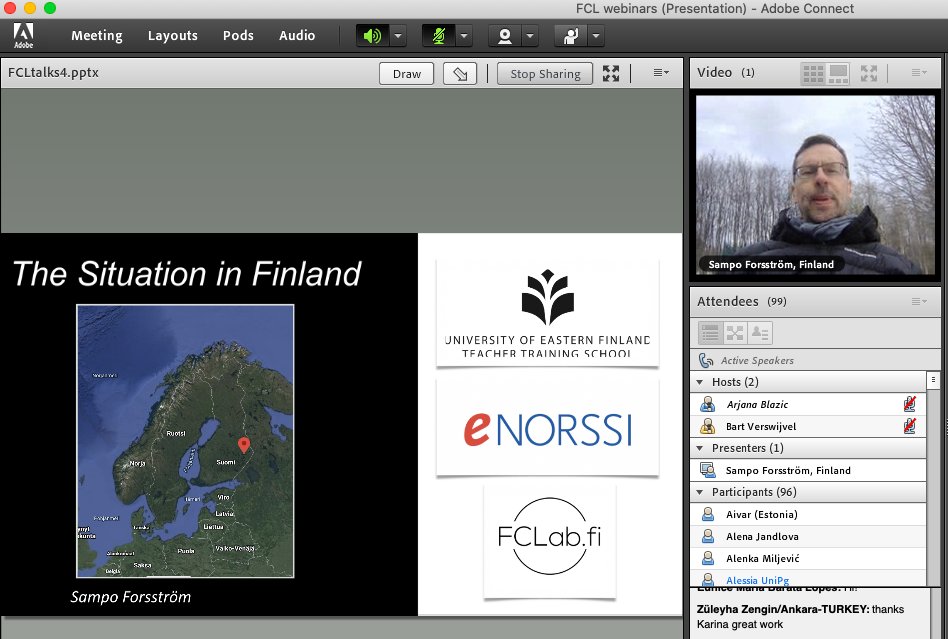This screenshot has height=639, width=948.
Task: Select participant Alenka Miljević
Action: pos(808,559)
